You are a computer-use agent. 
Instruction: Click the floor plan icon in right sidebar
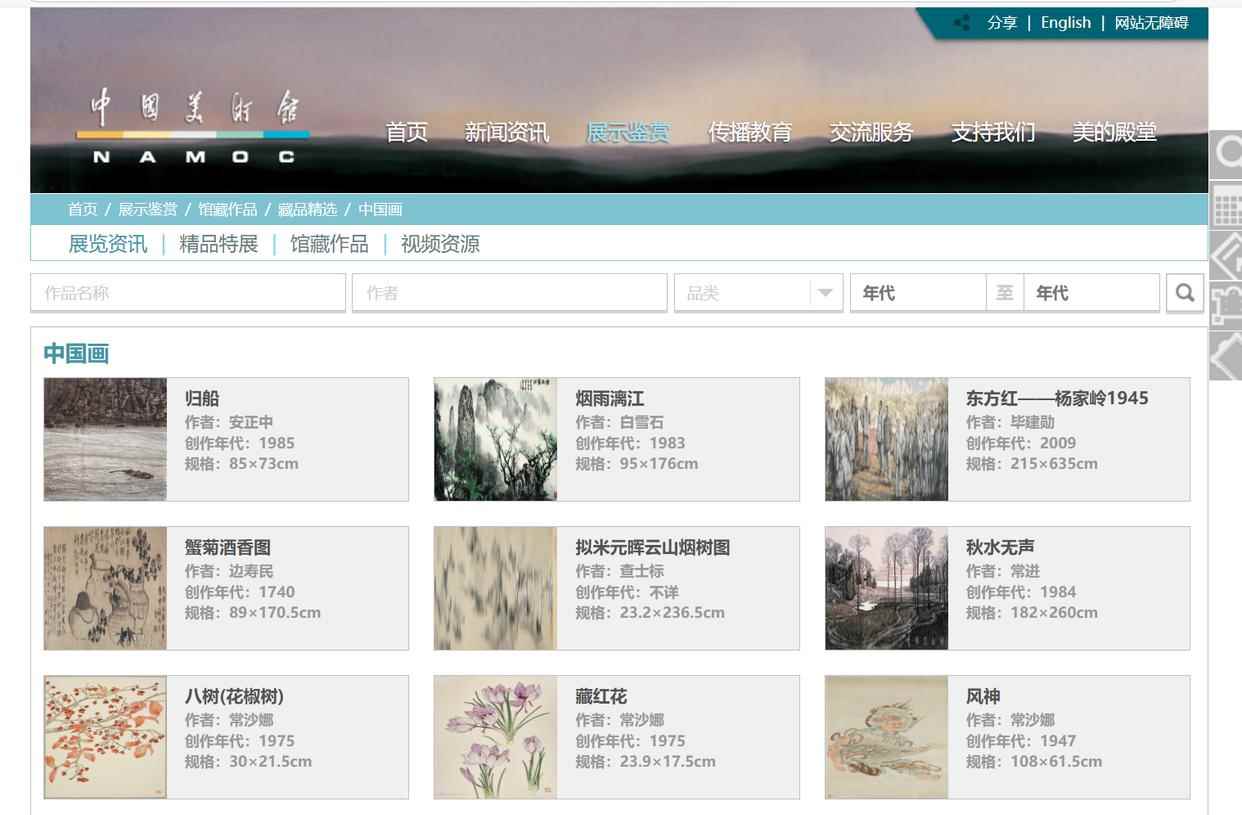tap(1227, 305)
